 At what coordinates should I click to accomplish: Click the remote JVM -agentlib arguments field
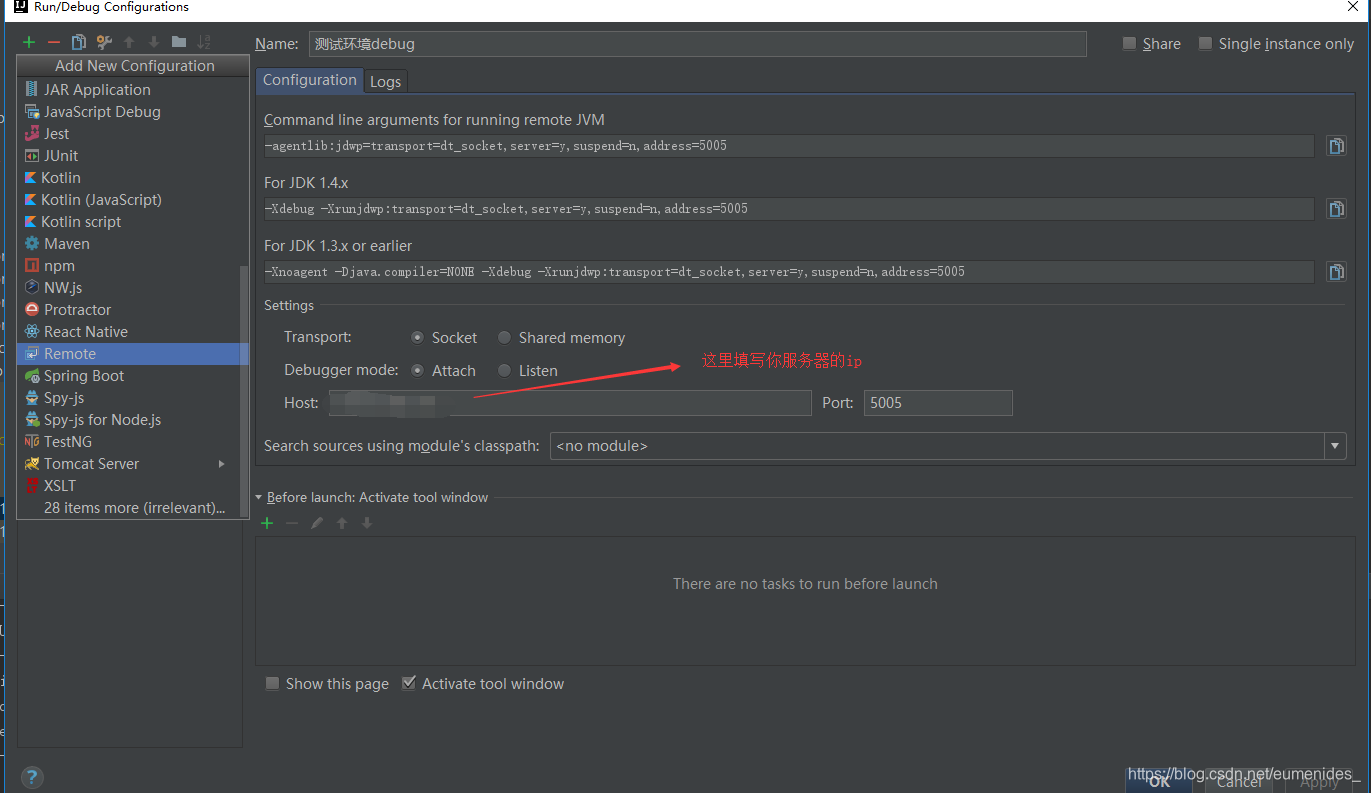tap(788, 146)
